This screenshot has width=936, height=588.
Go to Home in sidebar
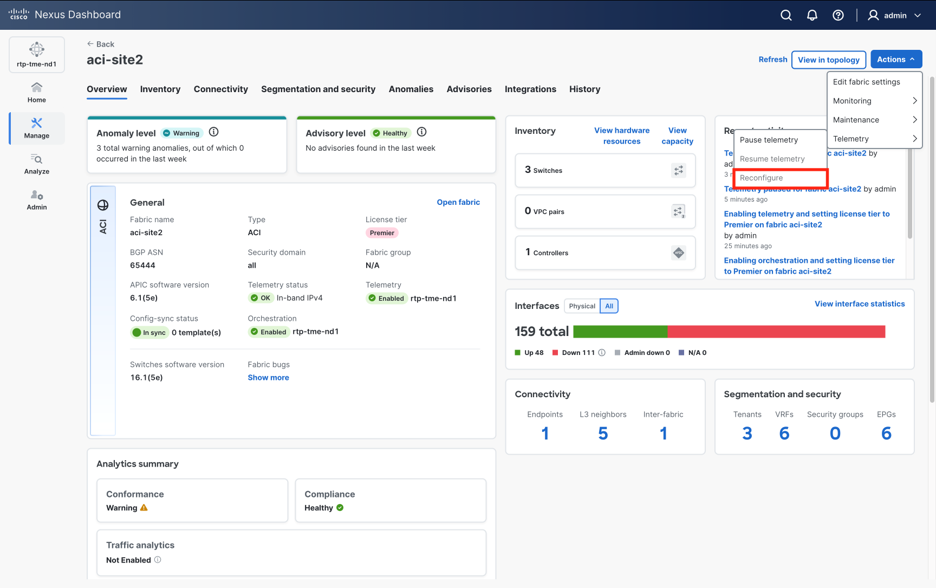click(36, 93)
